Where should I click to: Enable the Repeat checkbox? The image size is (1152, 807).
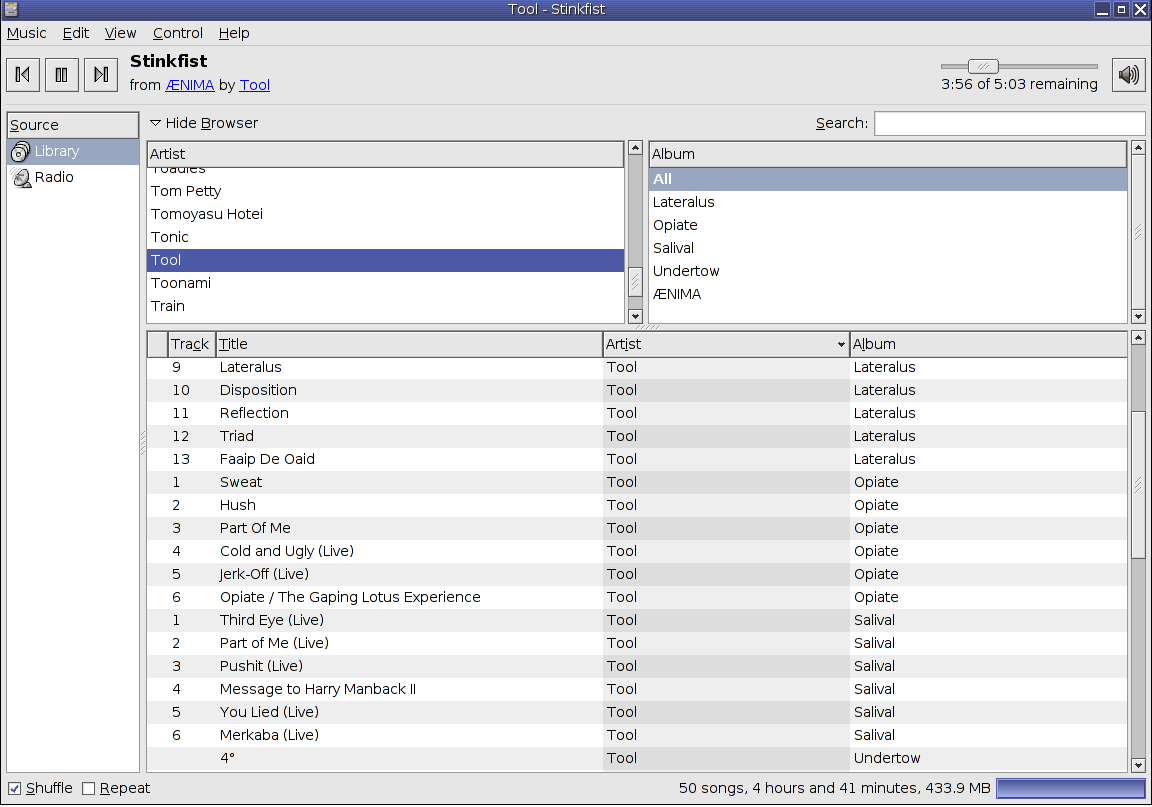pyautogui.click(x=88, y=788)
